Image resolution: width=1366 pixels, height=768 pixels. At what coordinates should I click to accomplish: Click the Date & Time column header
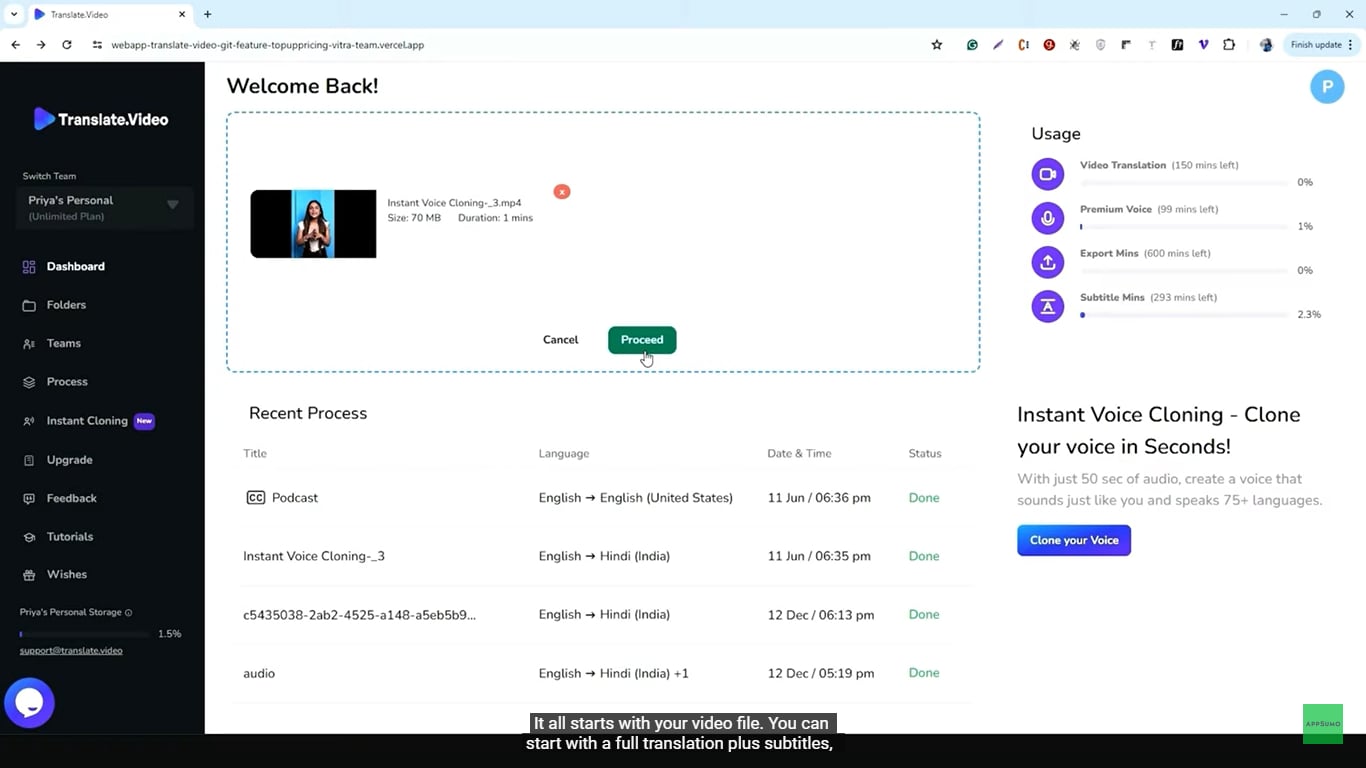point(799,453)
